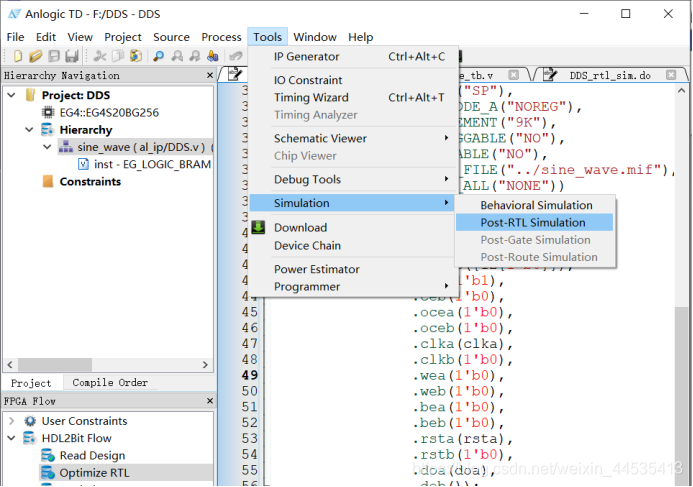Click the Project DDS folder icon
Screen dimensions: 693x487
click(x=30, y=95)
